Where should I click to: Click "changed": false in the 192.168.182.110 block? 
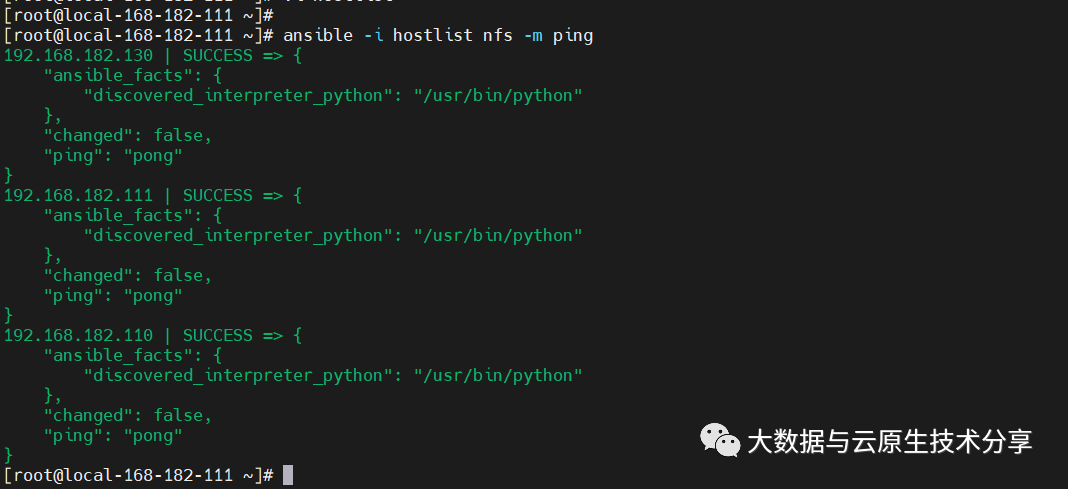(x=127, y=415)
